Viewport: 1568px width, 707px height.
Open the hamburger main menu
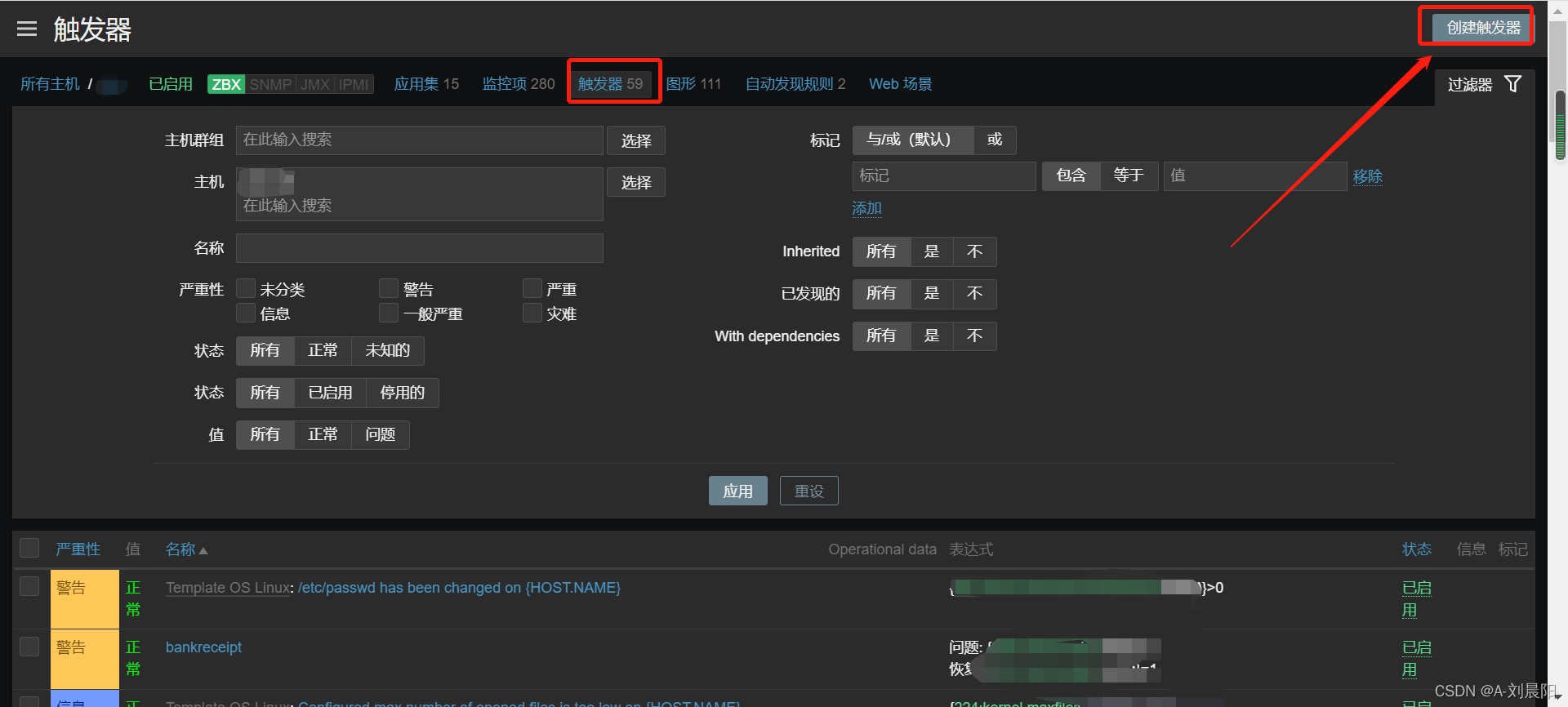pyautogui.click(x=27, y=29)
